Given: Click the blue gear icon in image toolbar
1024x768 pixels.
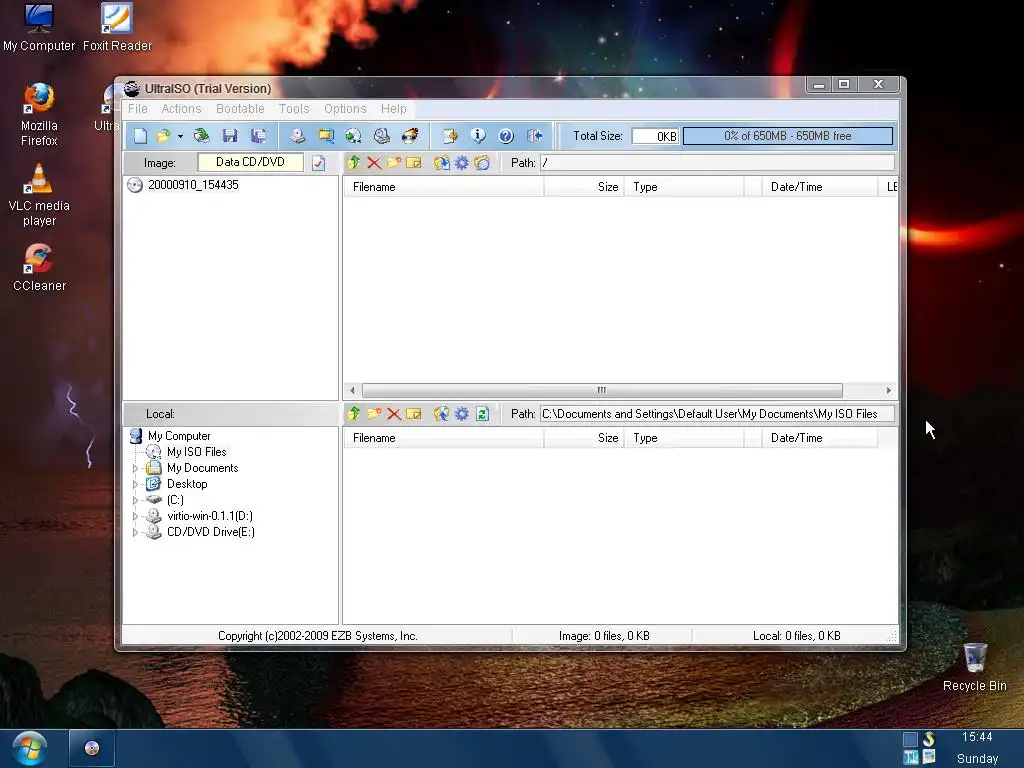Looking at the screenshot, I should tap(462, 163).
